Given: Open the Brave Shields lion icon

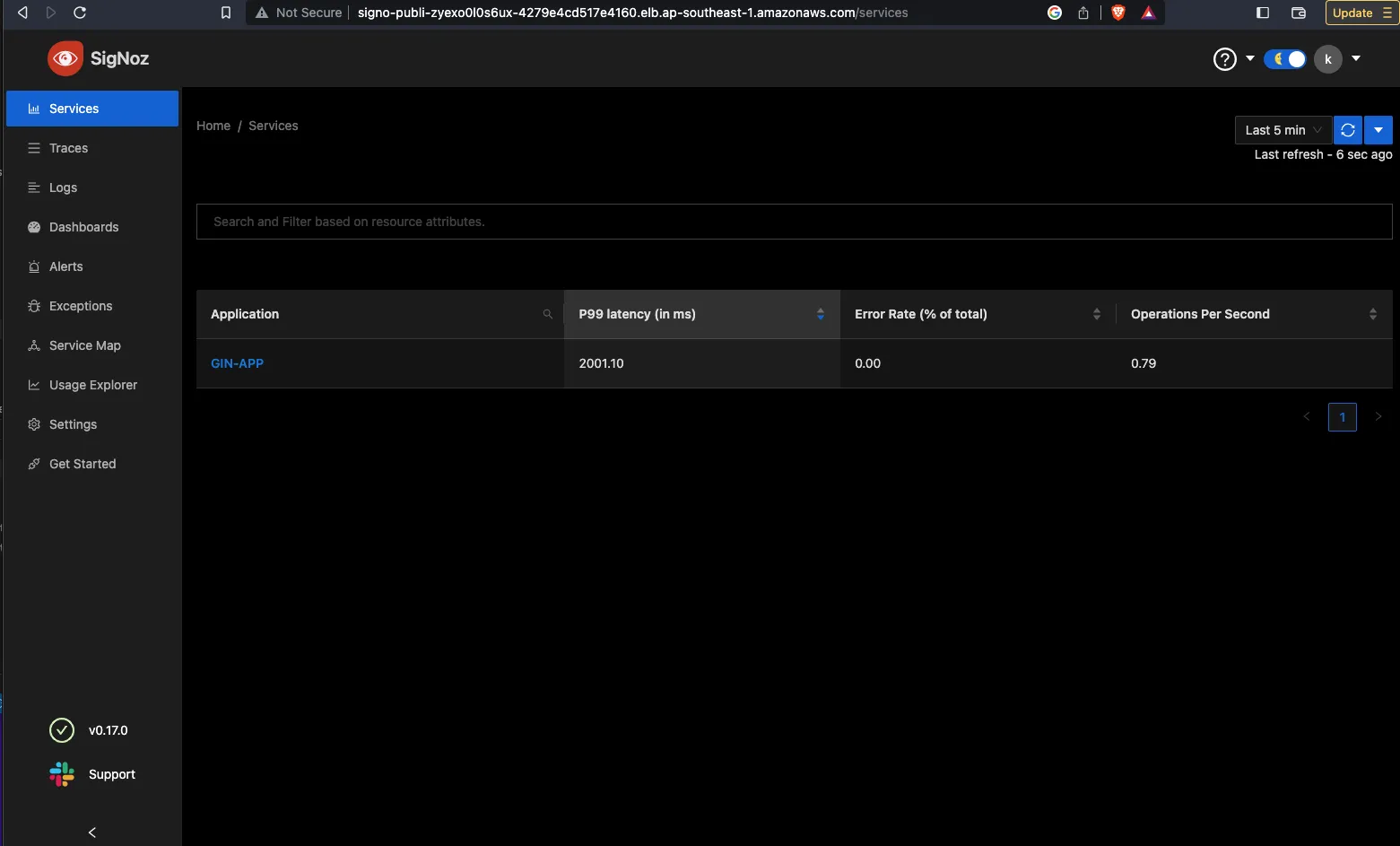Looking at the screenshot, I should pos(1117,13).
